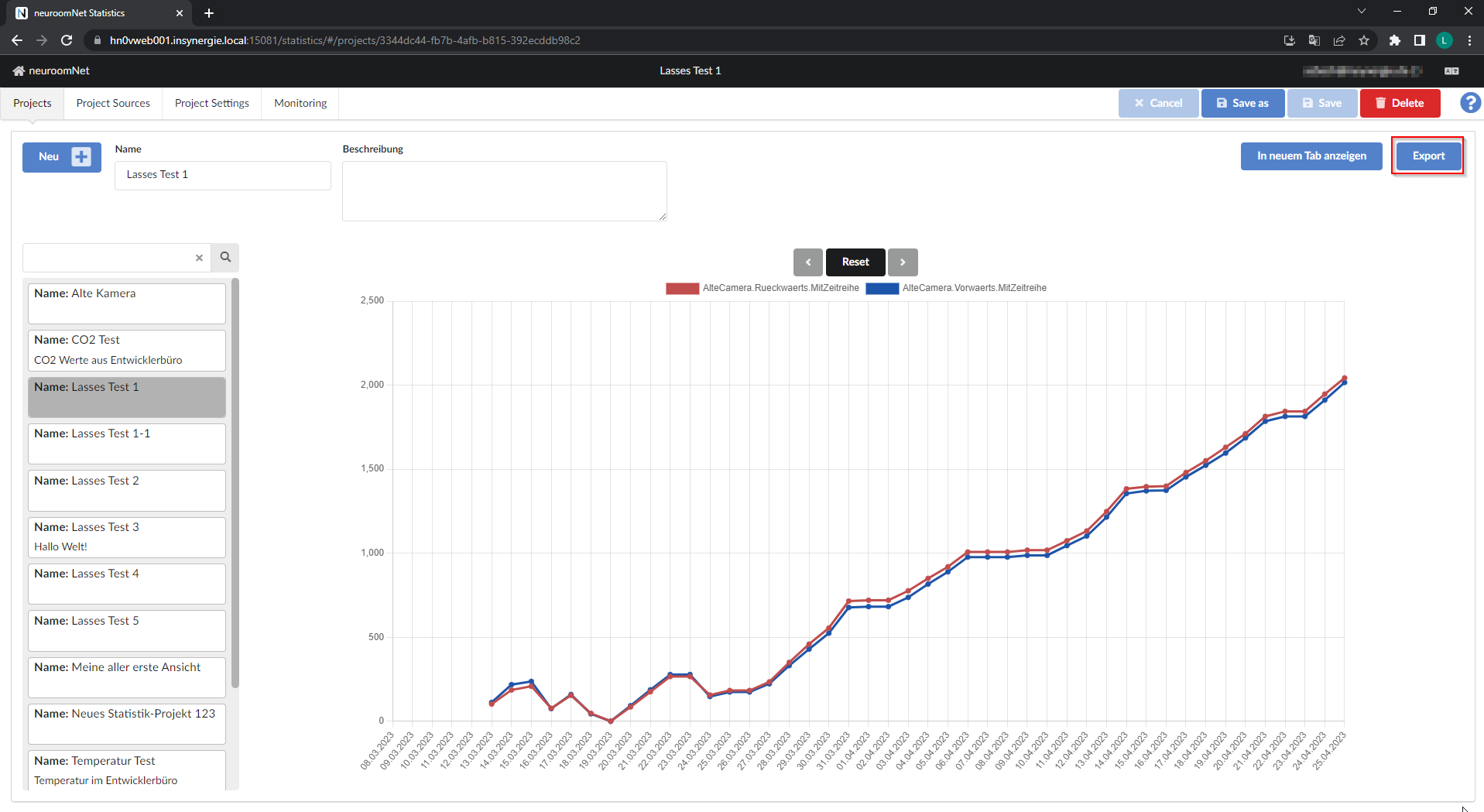This screenshot has height=812, width=1484.
Task: Bookmark the page using the star icon
Action: click(1364, 40)
